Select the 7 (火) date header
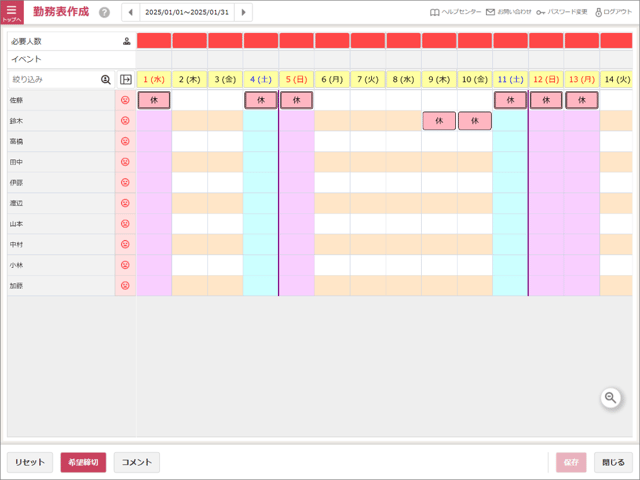 tap(368, 80)
